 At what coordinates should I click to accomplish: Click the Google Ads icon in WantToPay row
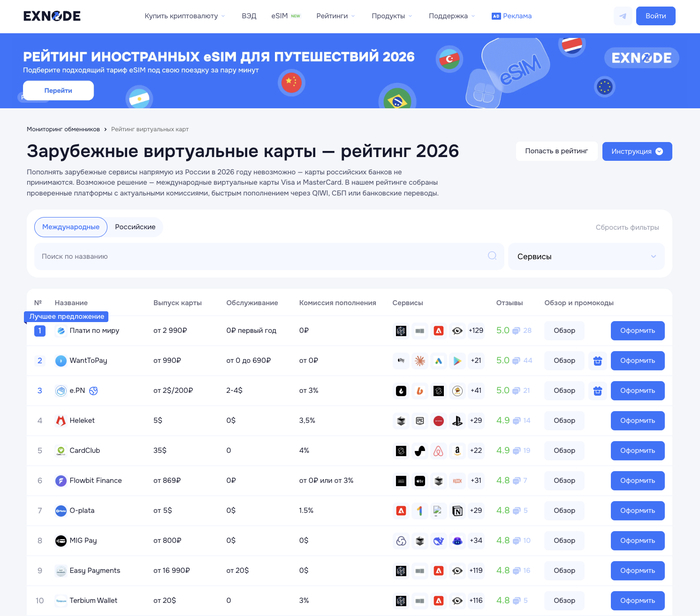click(438, 361)
